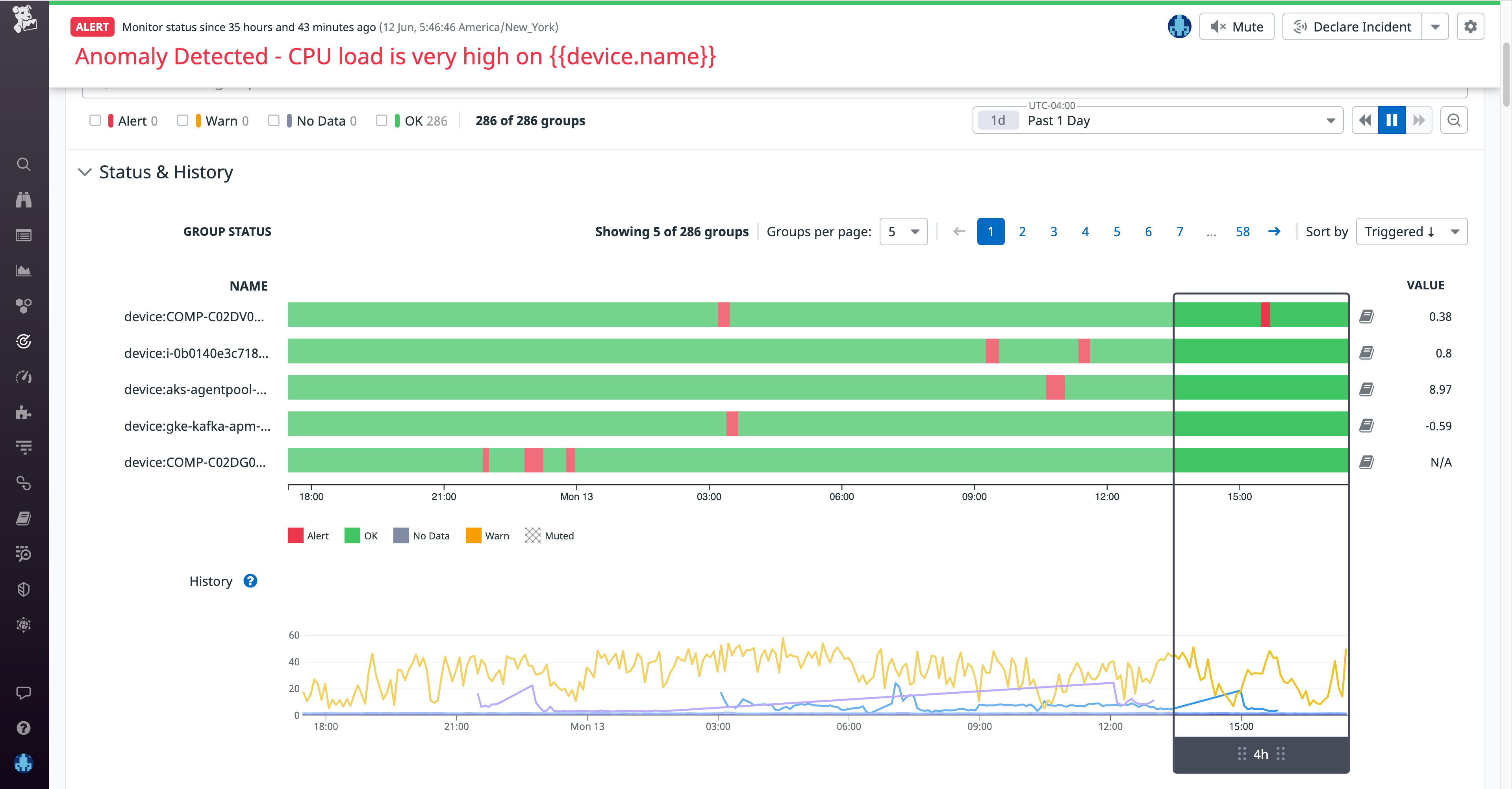Open the user avatar account menu
1512x789 pixels.
tap(1179, 26)
